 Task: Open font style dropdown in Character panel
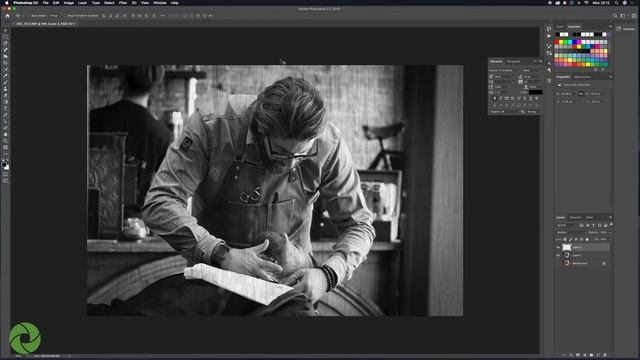532,70
